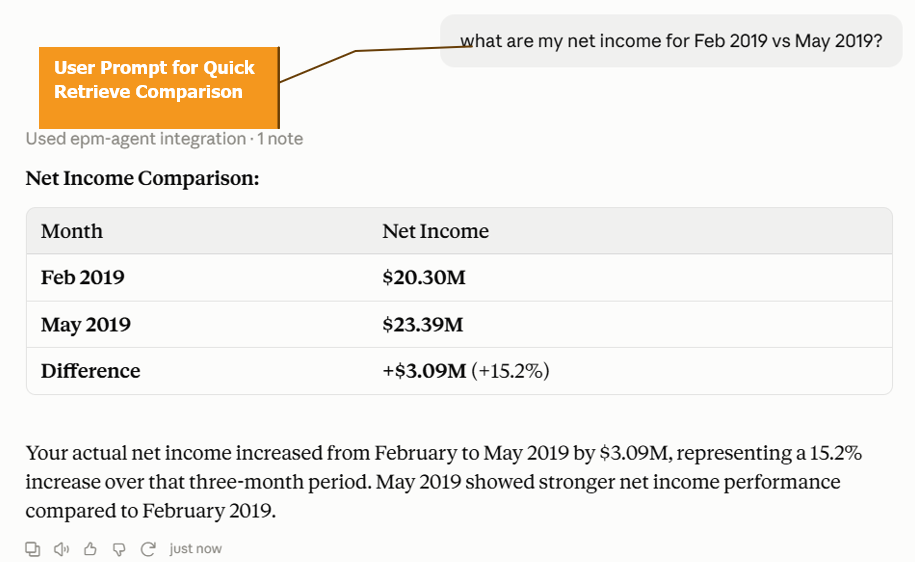Viewport: 915px width, 562px height.
Task: Click the '+$3.09M (+15.2%)' cell
Action: point(466,371)
